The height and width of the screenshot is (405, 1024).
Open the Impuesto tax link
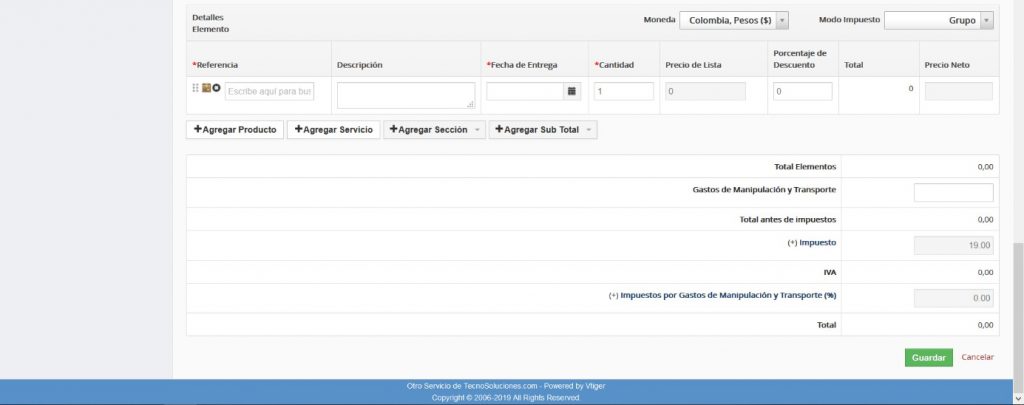click(x=817, y=243)
